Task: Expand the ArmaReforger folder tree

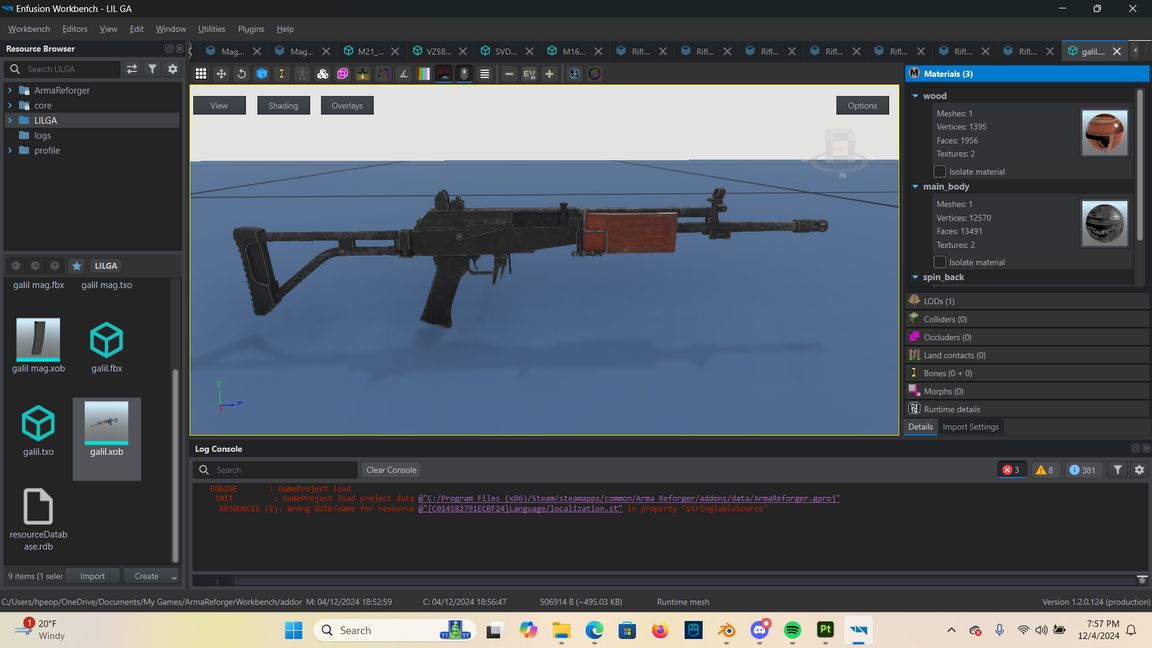Action: [10, 90]
